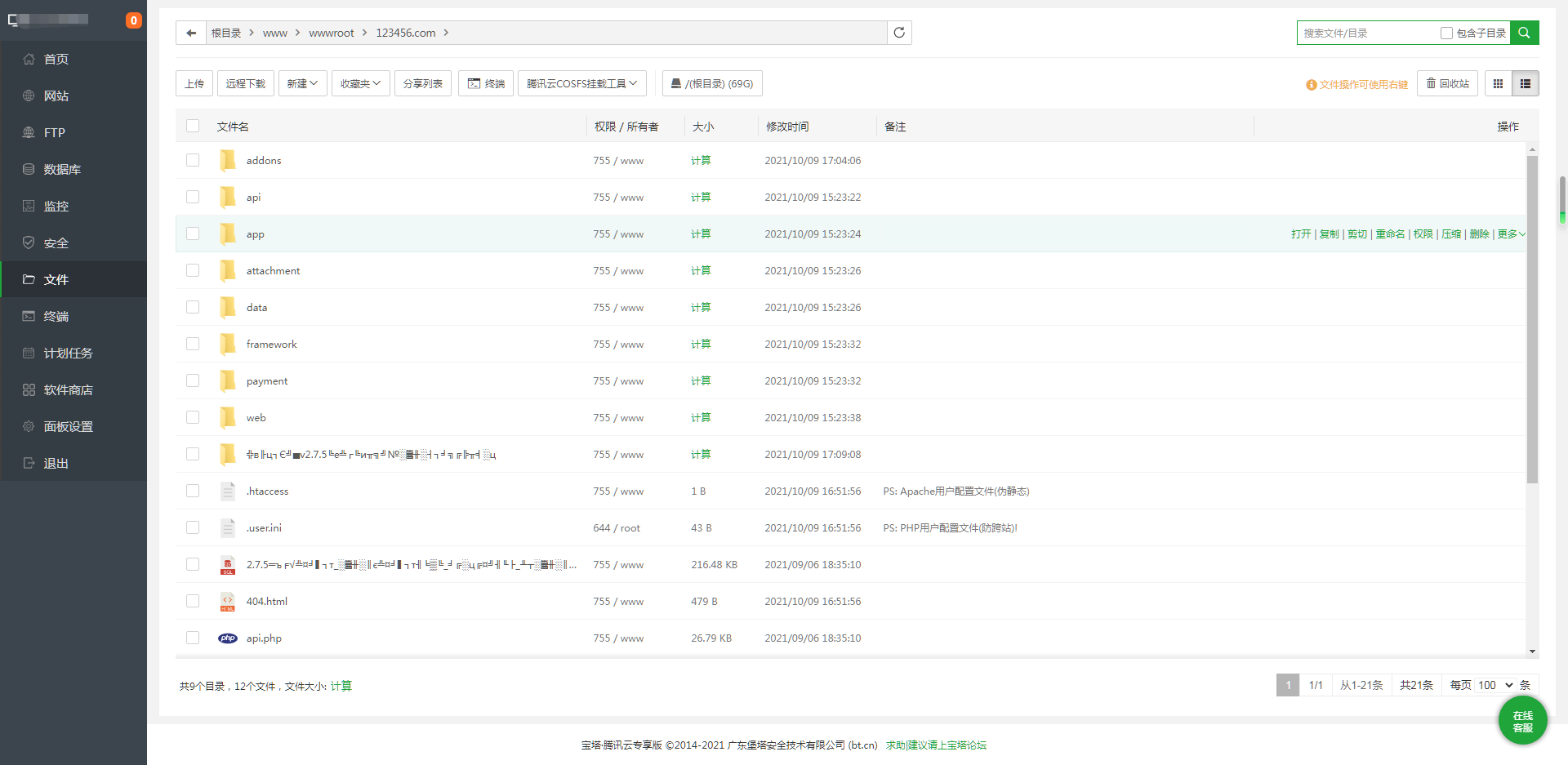Click 删除 on the app row

click(x=1479, y=234)
